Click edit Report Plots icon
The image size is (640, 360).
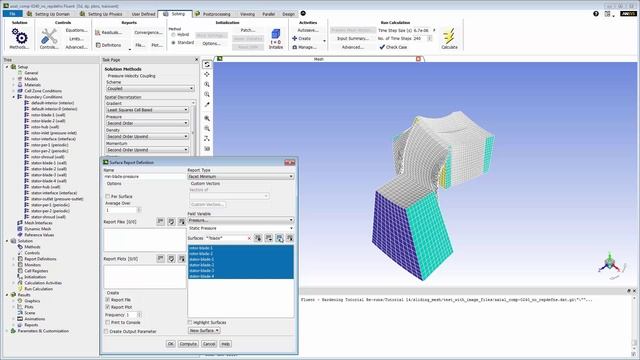click(171, 259)
